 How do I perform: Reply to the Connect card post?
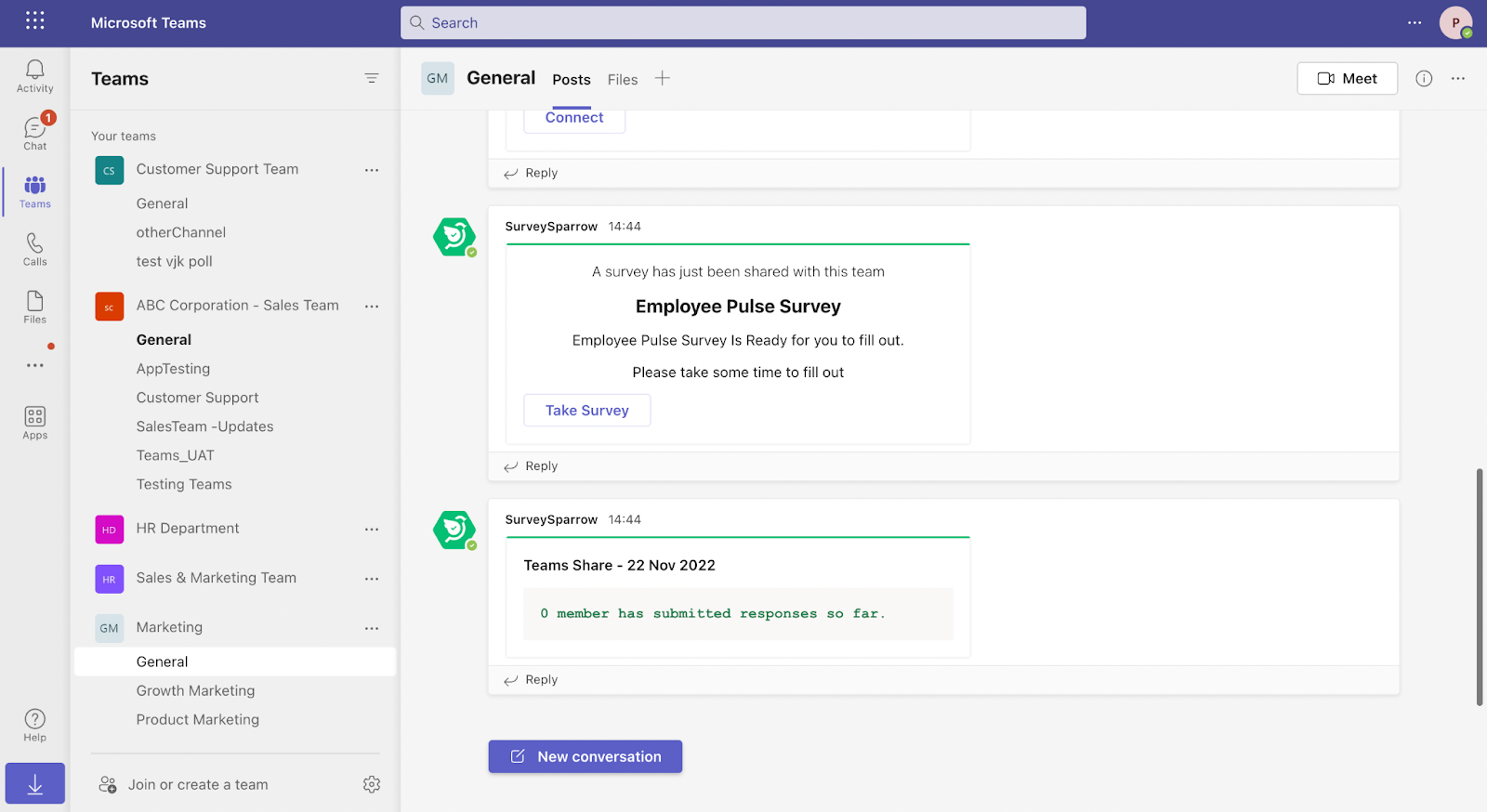[532, 174]
